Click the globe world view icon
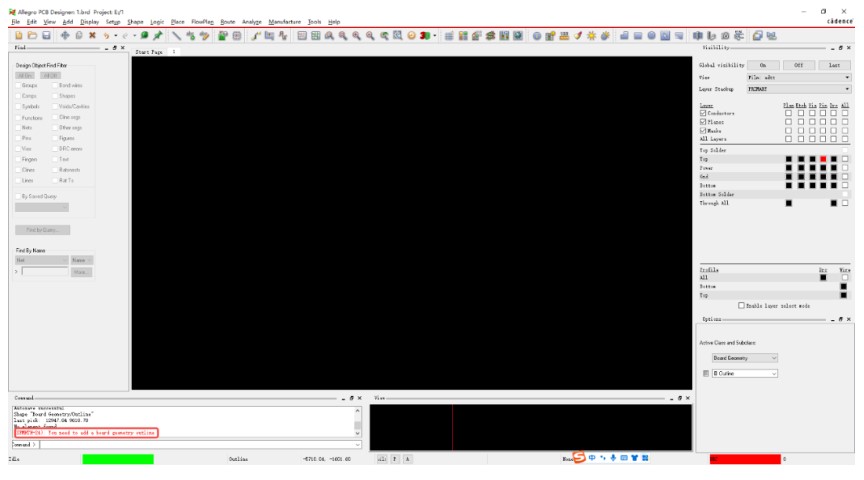Screen dimensions: 864x480 pyautogui.click(x=518, y=36)
